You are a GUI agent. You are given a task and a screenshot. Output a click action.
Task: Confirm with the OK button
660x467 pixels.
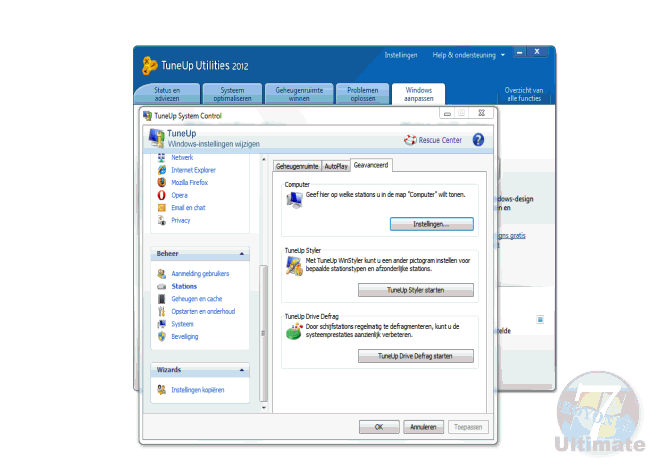point(379,427)
